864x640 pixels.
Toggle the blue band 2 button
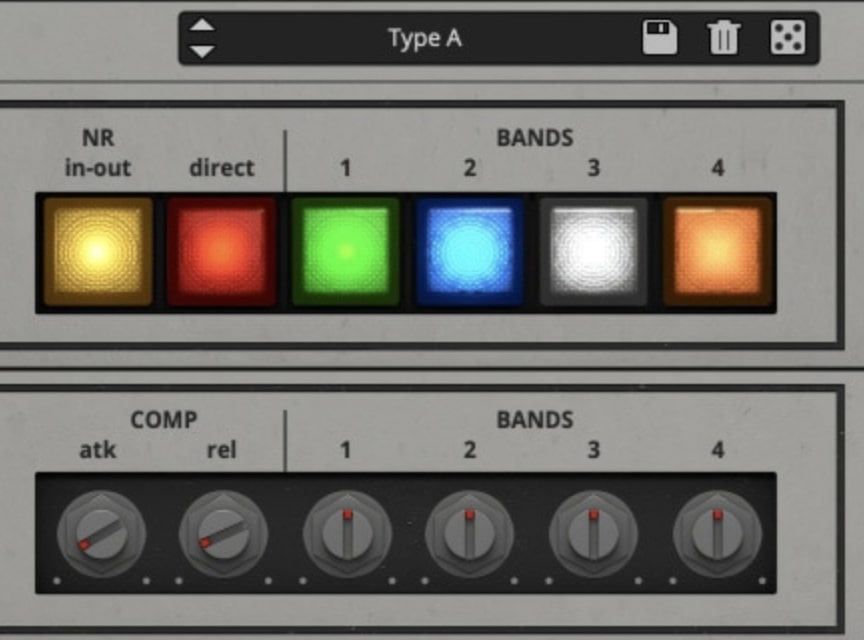469,252
